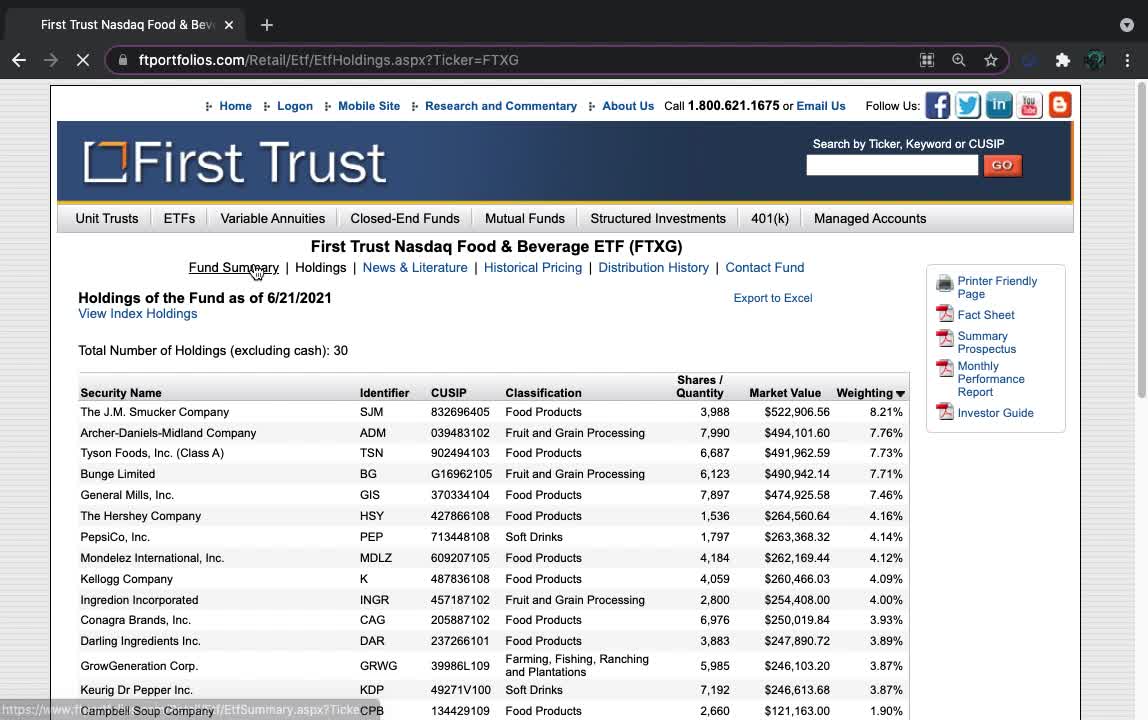
Task: Open the Managed Accounts menu
Action: tap(870, 218)
